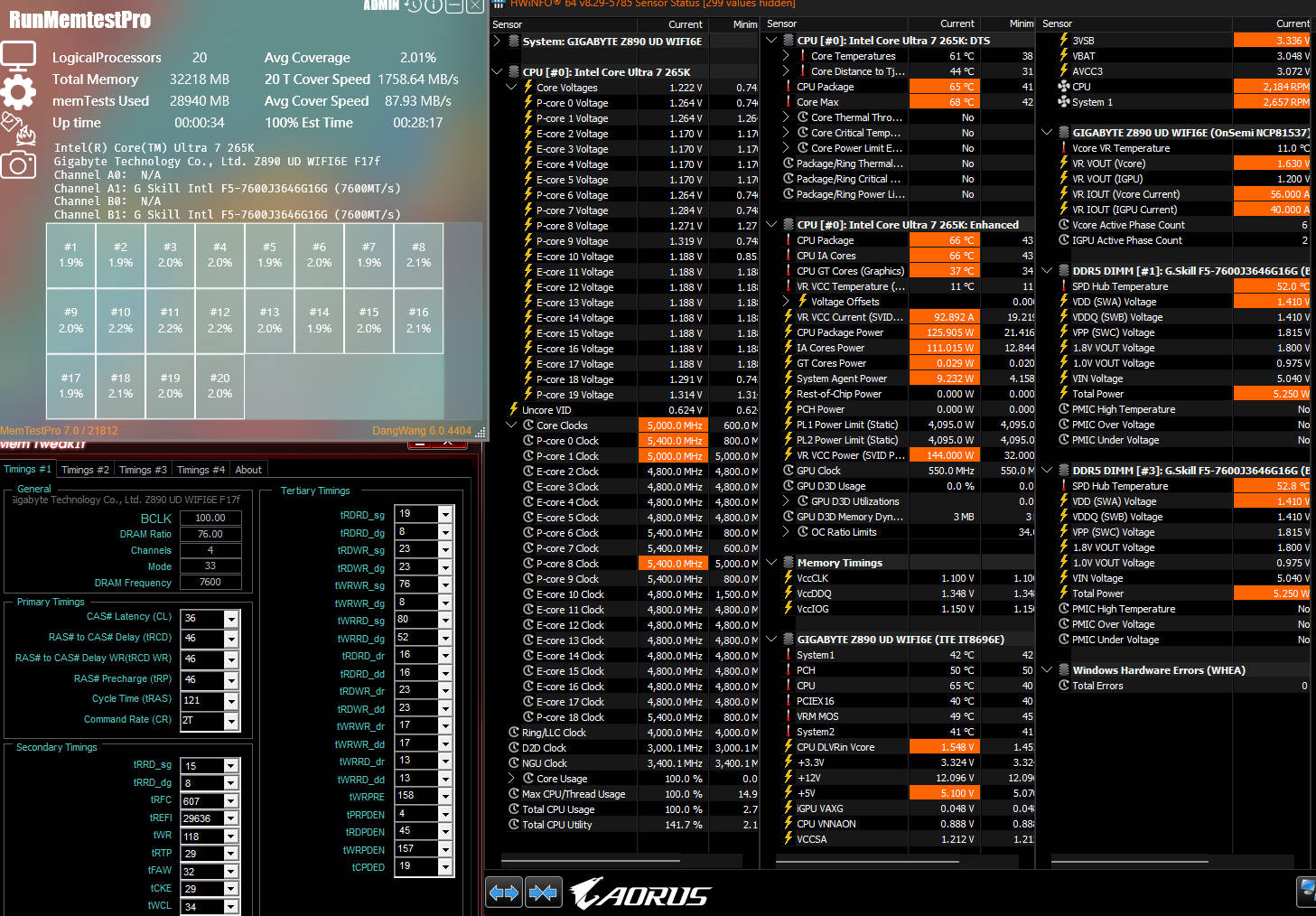Expand the Core Temperatures group

(787, 56)
